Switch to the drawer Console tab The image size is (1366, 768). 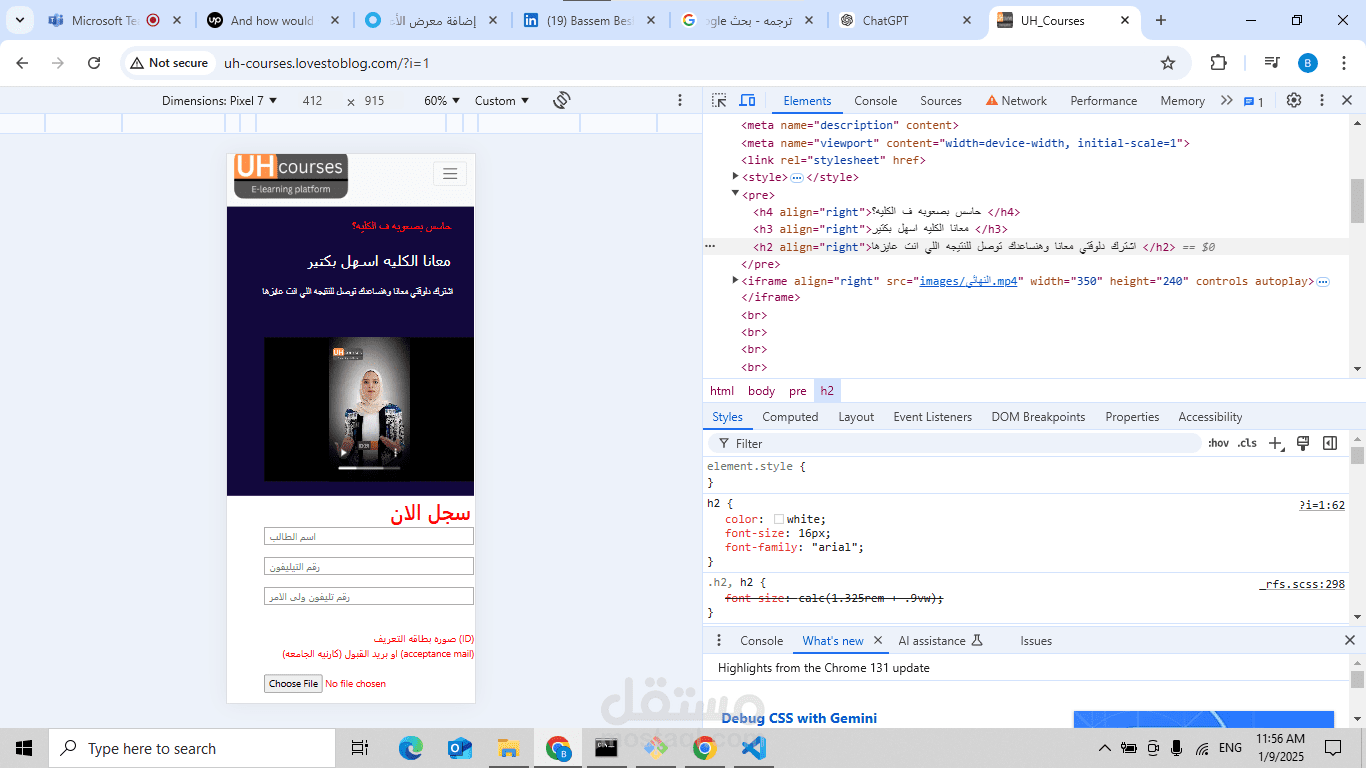[x=761, y=641]
